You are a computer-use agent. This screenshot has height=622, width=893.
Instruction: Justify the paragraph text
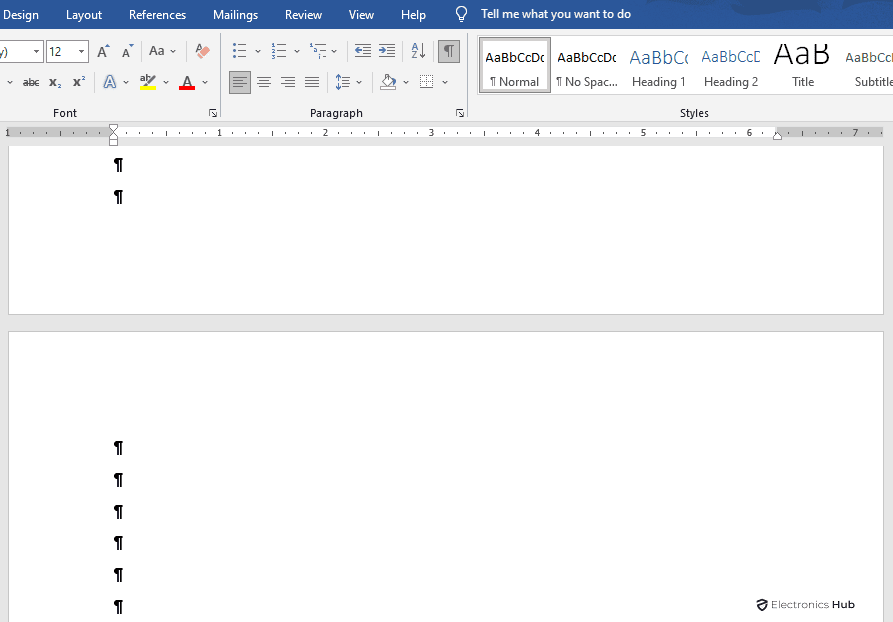tap(312, 82)
